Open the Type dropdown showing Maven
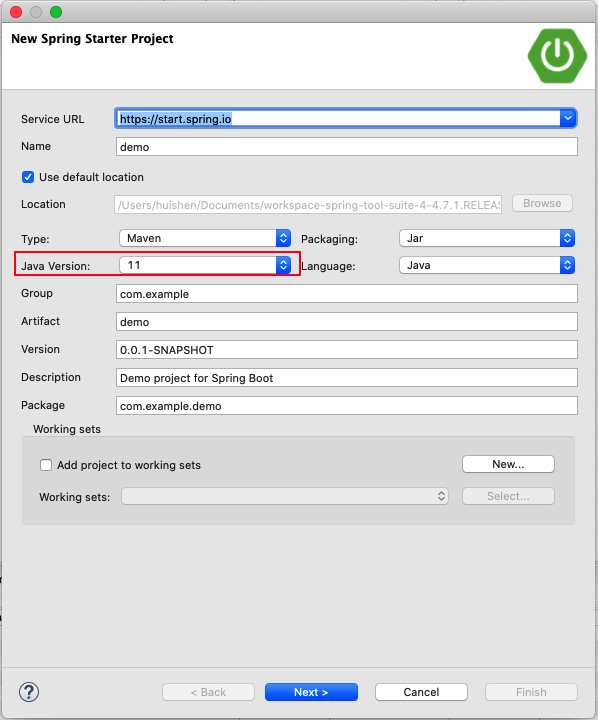The image size is (598, 720). (x=205, y=238)
